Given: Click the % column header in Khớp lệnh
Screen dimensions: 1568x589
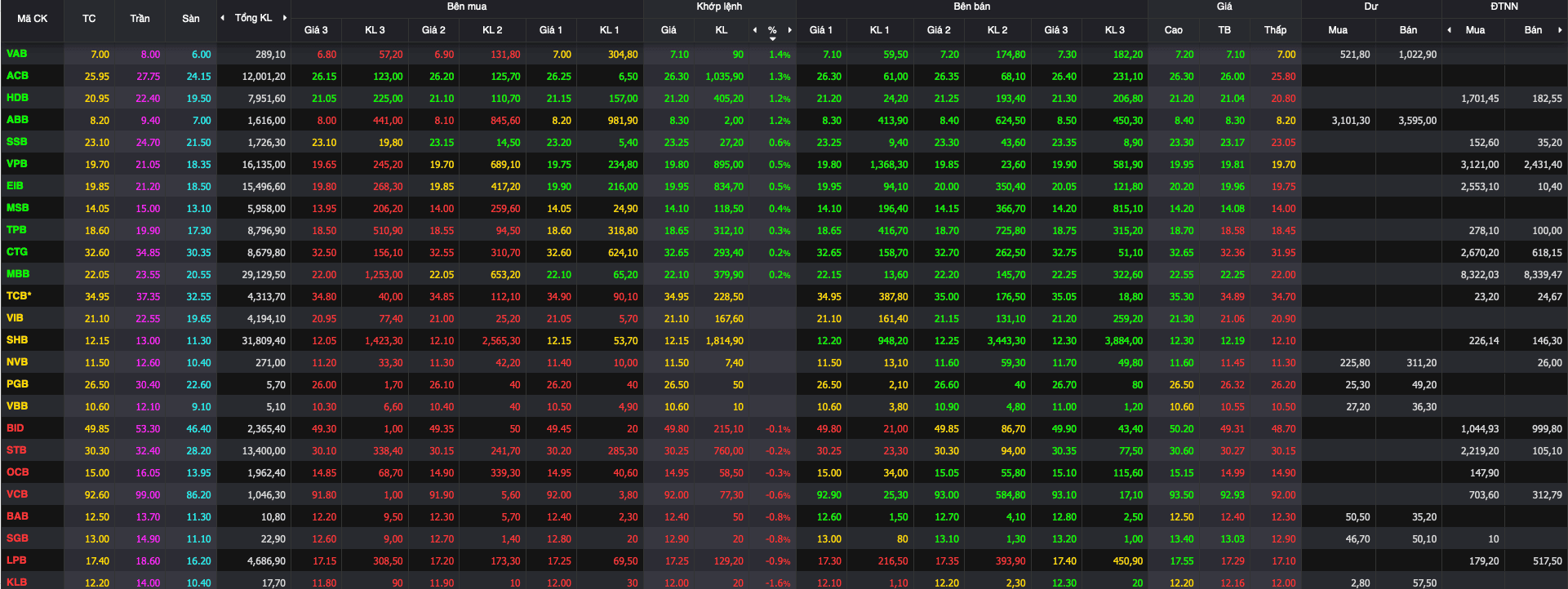Looking at the screenshot, I should coord(771,30).
